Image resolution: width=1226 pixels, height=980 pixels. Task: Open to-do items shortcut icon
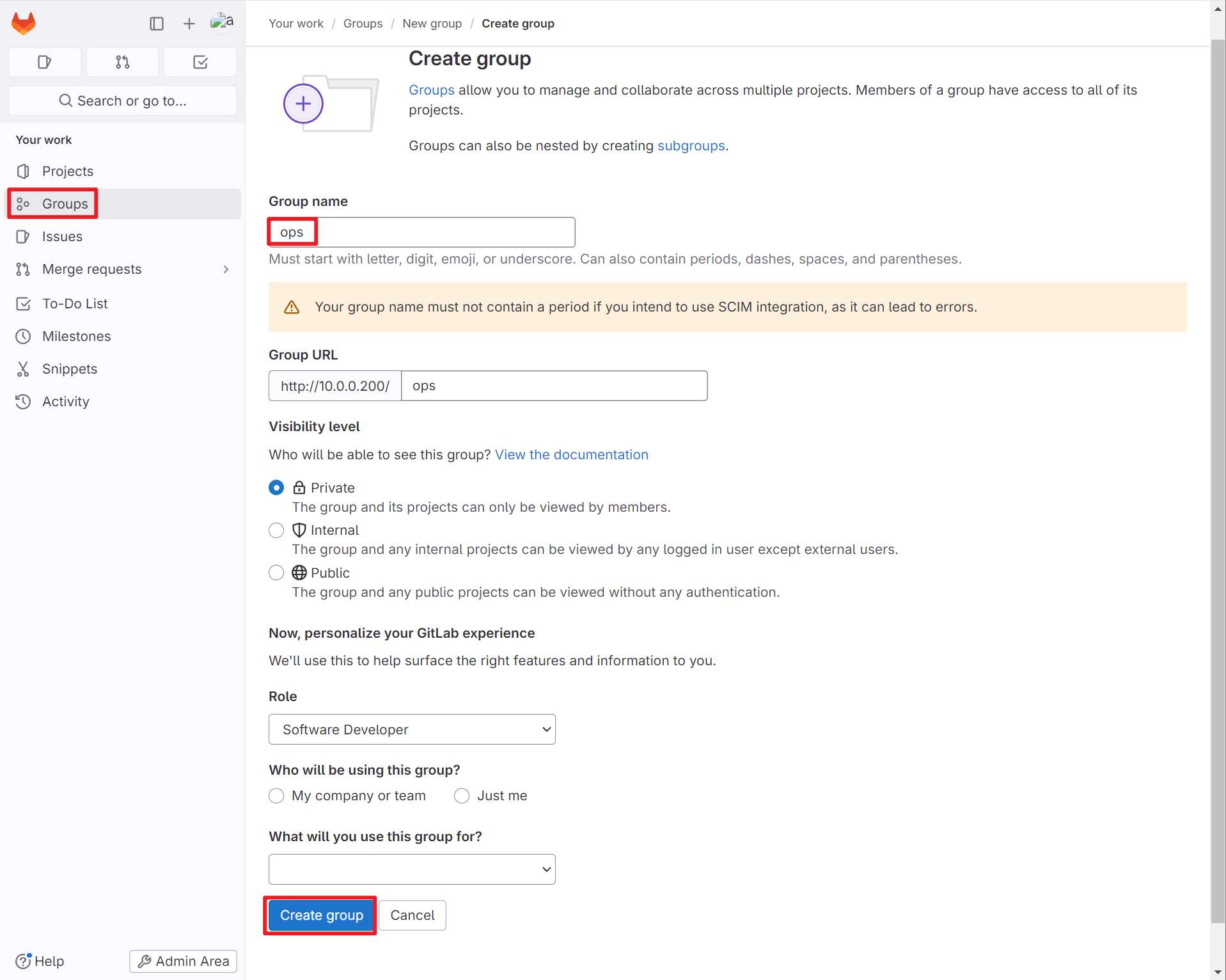pos(200,62)
